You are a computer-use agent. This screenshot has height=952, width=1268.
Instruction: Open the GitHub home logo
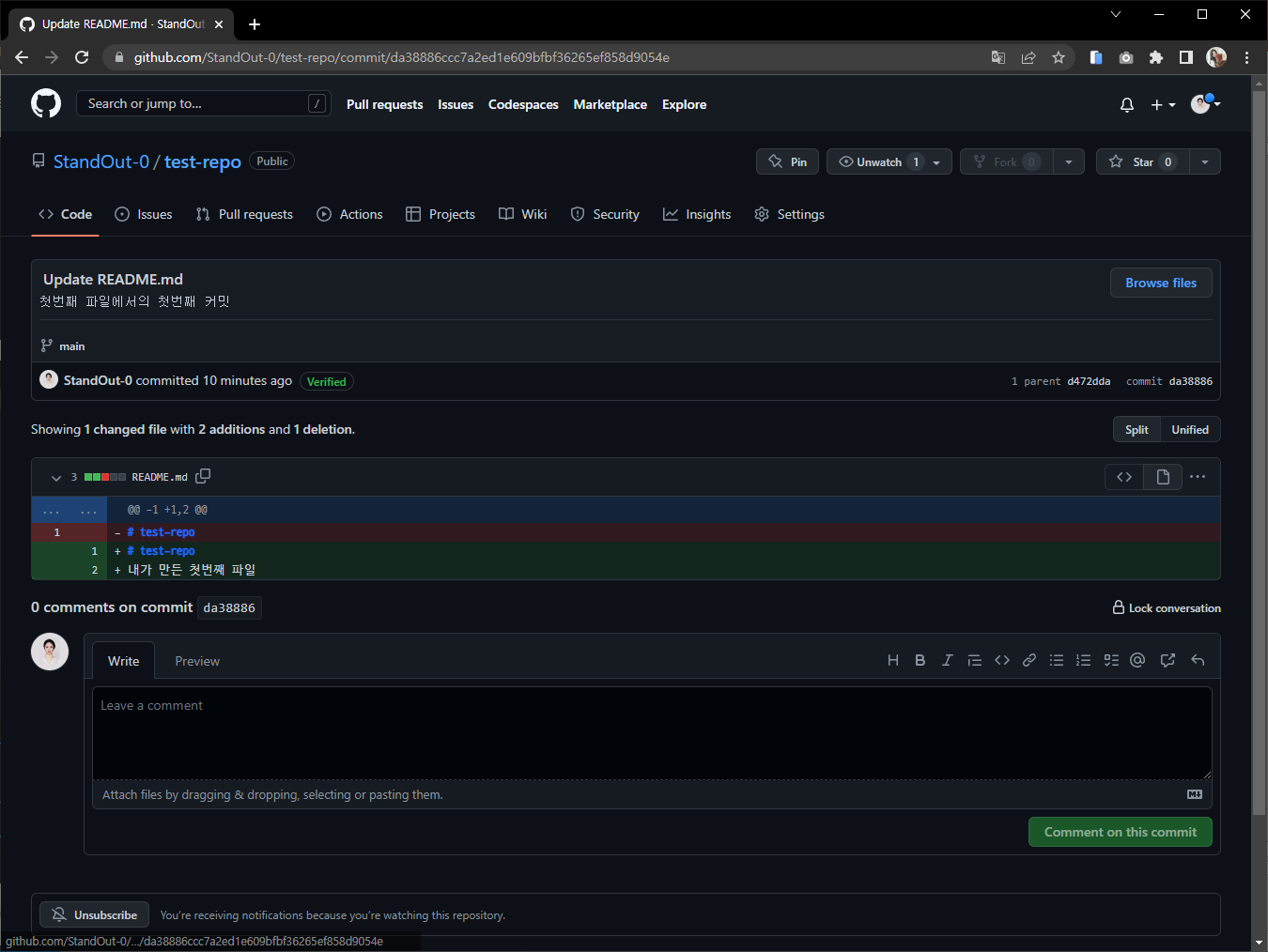coord(46,103)
